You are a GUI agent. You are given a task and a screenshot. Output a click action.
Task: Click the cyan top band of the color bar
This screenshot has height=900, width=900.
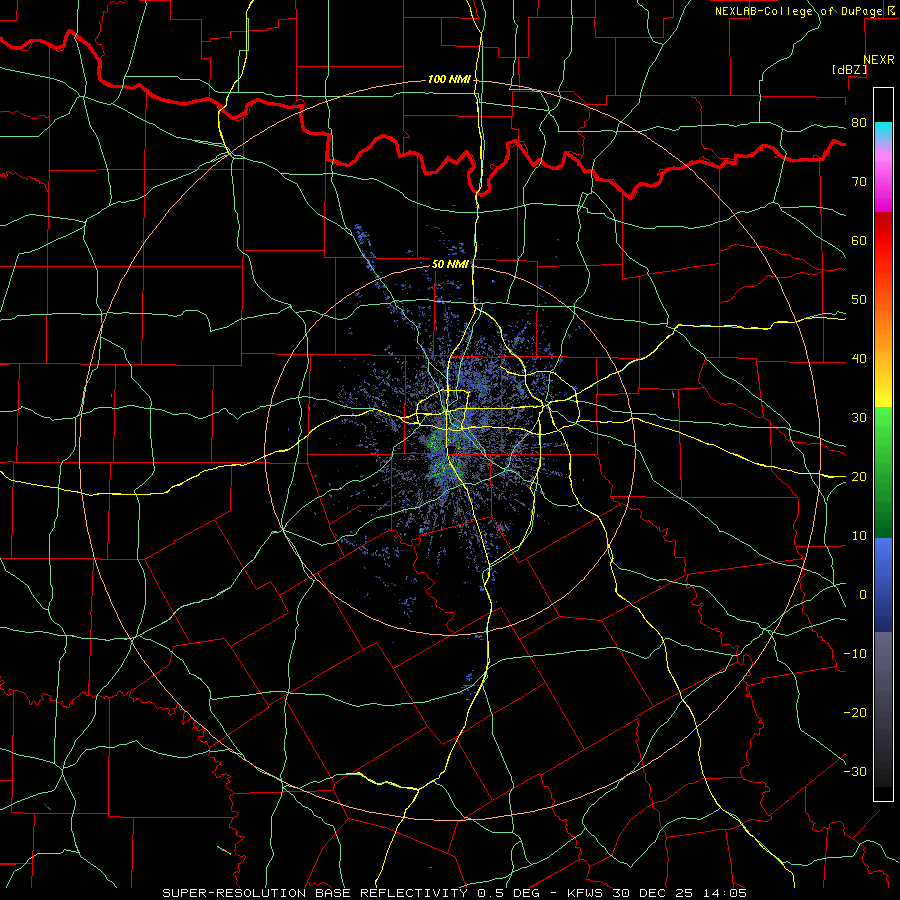click(x=883, y=131)
